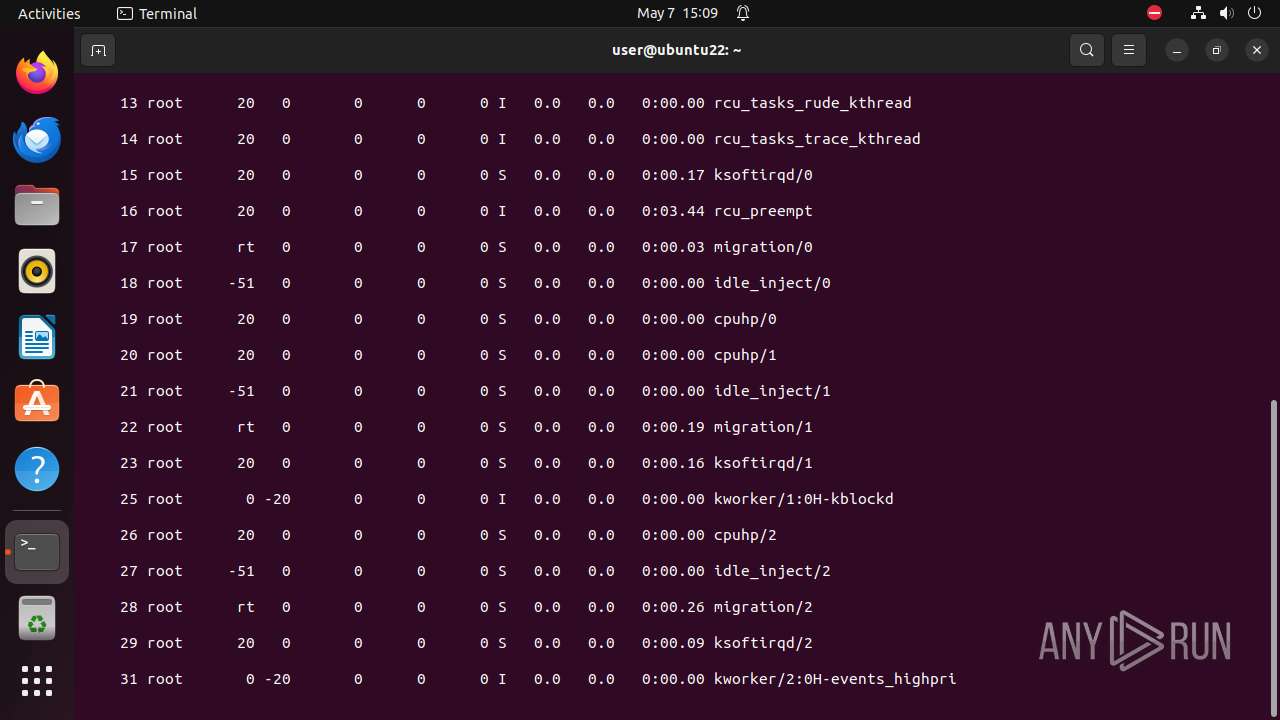Click the notification bell icon
Viewport: 1280px width, 720px height.
(x=743, y=13)
